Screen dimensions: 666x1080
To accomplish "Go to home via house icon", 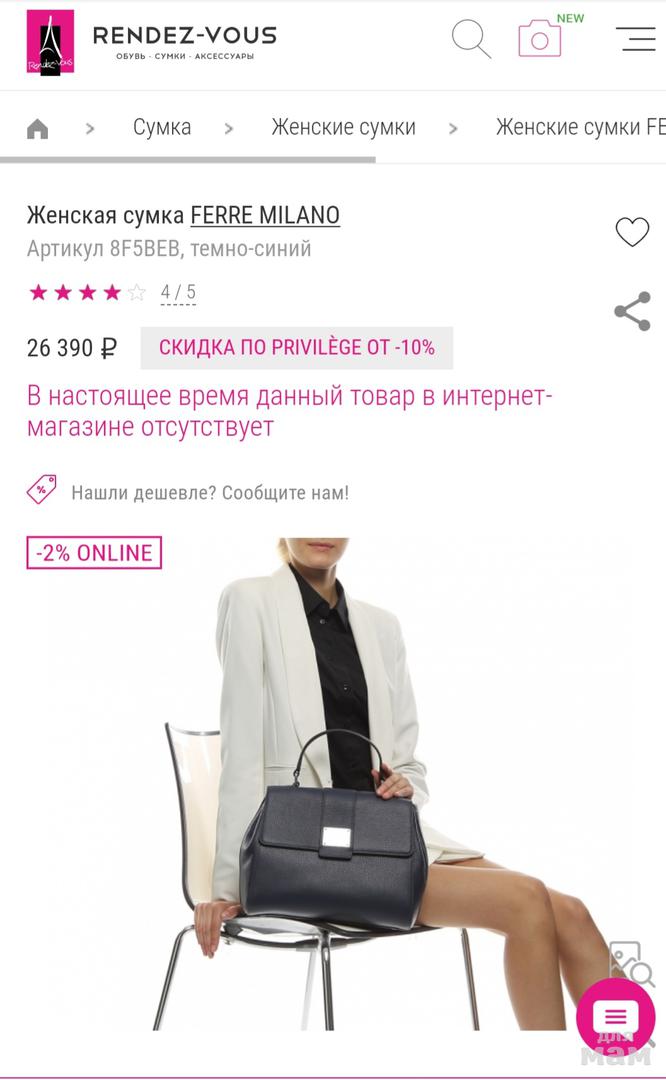I will coord(37,128).
